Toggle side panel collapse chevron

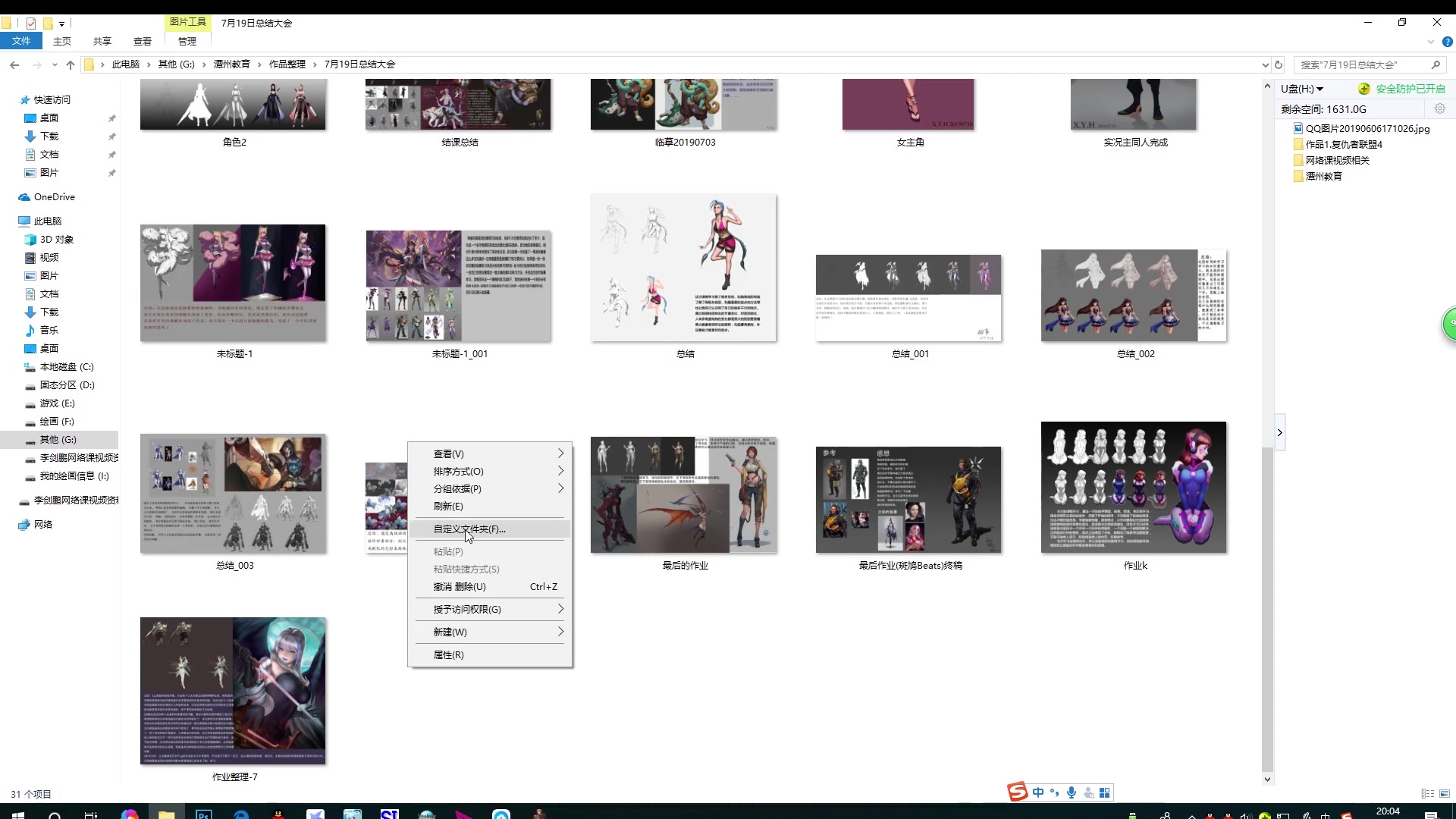click(1280, 432)
